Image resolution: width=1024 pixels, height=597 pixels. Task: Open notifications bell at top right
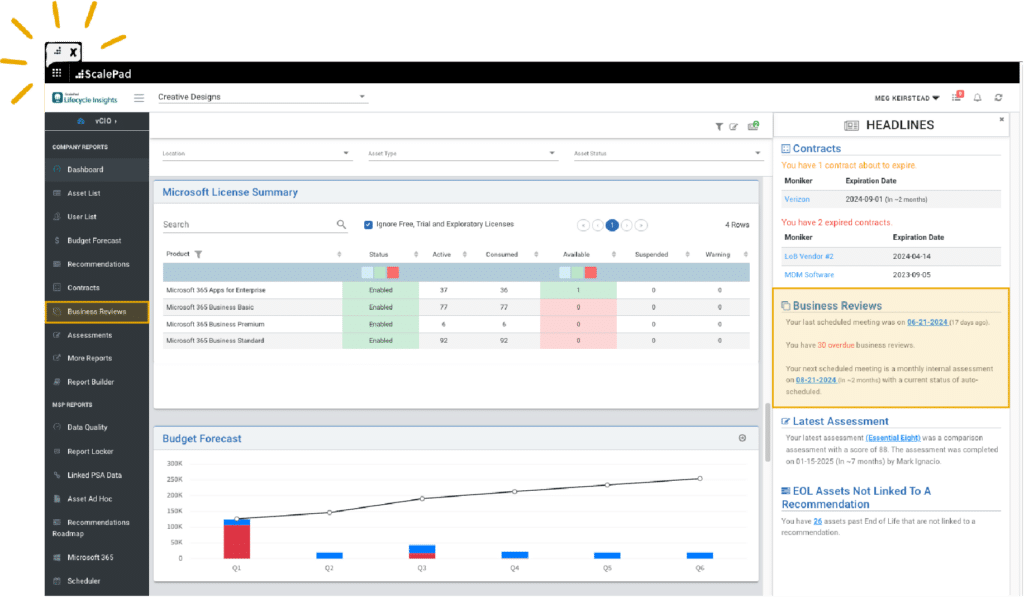[978, 97]
